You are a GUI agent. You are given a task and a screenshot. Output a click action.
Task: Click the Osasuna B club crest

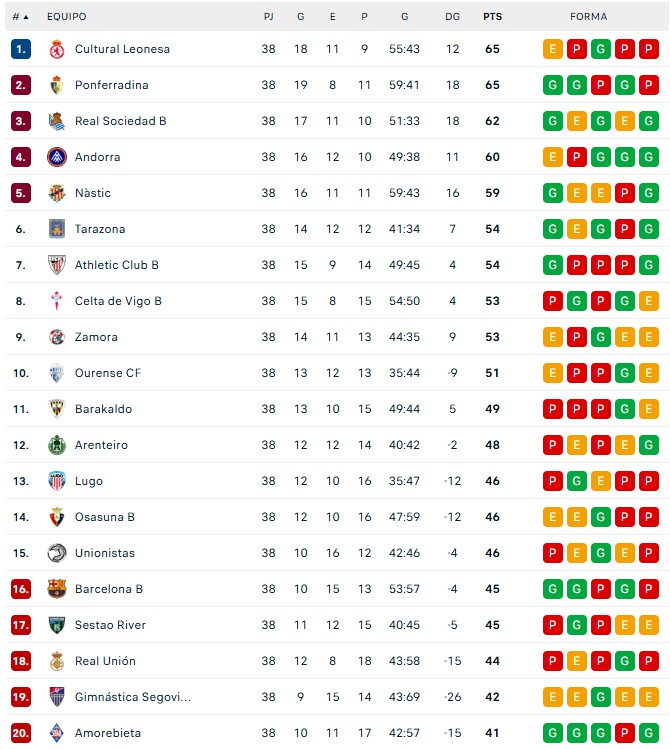pos(56,517)
